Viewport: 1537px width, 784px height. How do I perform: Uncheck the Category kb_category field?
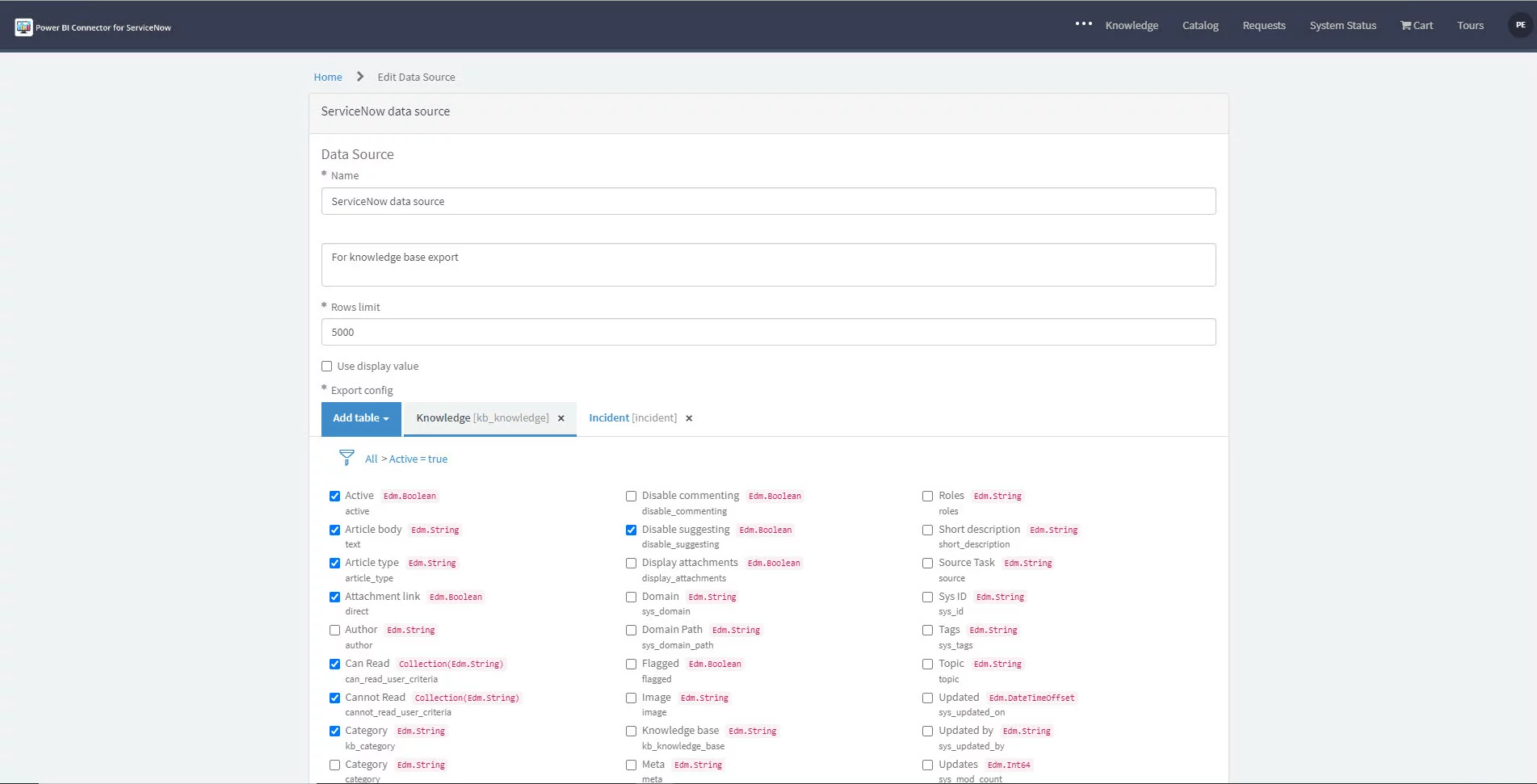pos(334,732)
